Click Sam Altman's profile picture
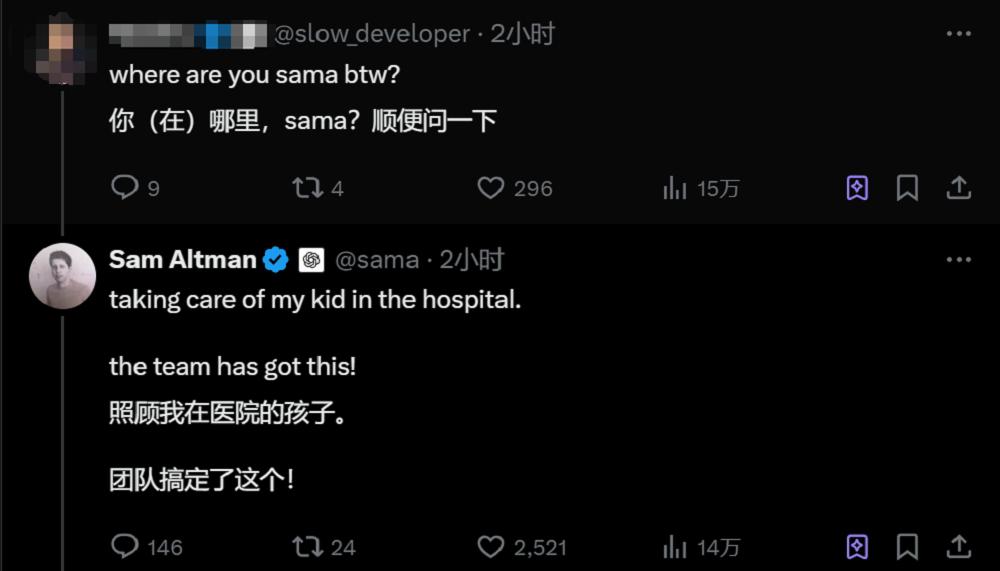Screen dimensions: 1000x571 coord(62,276)
